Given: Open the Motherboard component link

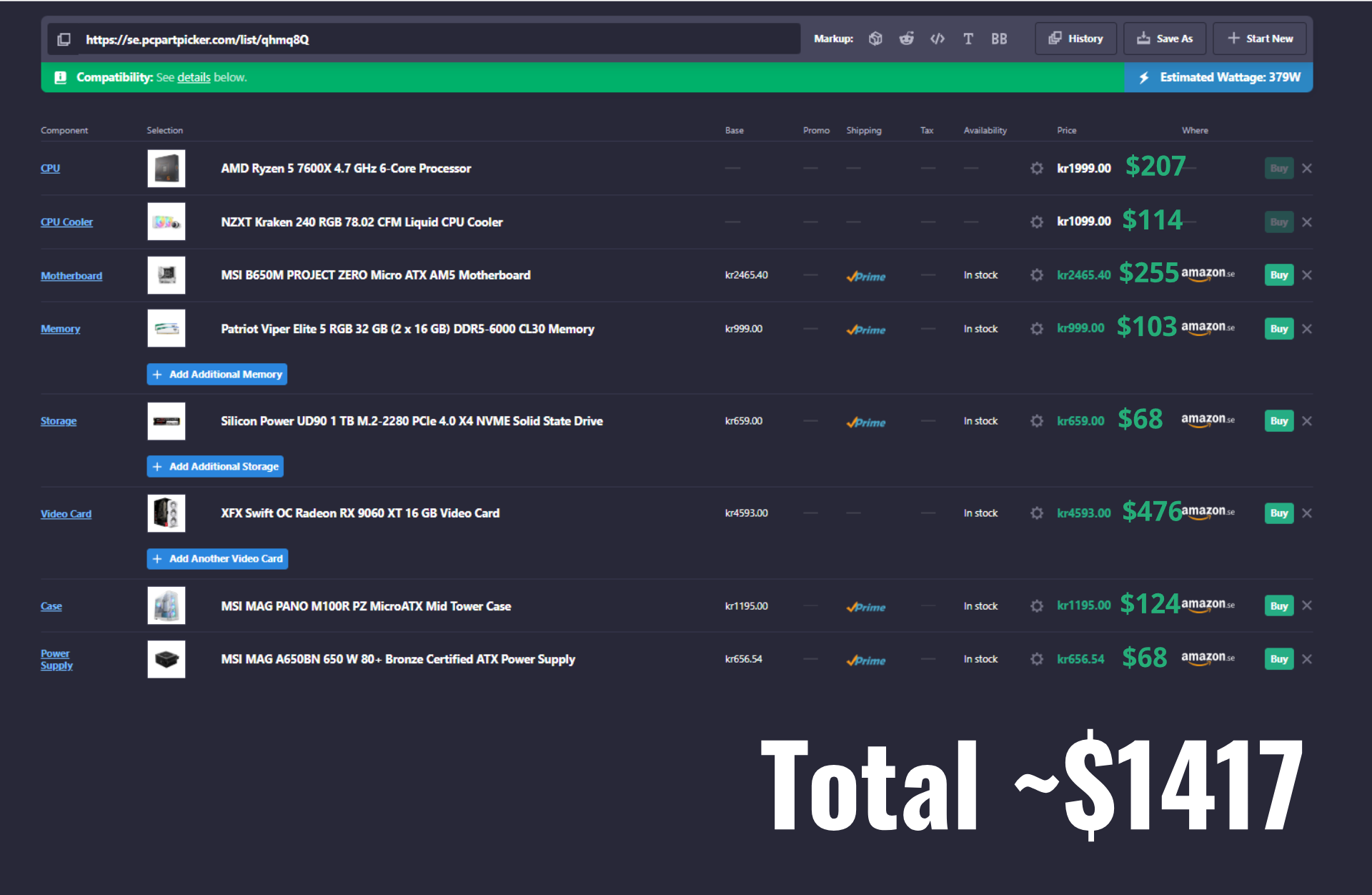Looking at the screenshot, I should (71, 275).
